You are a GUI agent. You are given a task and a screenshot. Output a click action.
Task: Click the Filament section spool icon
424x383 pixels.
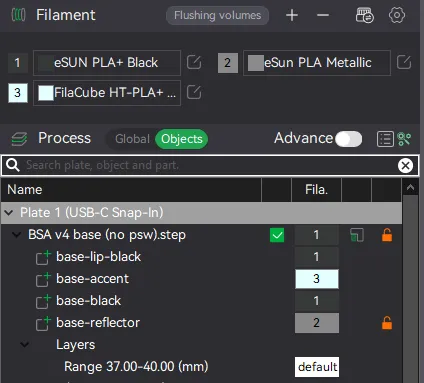[x=18, y=15]
